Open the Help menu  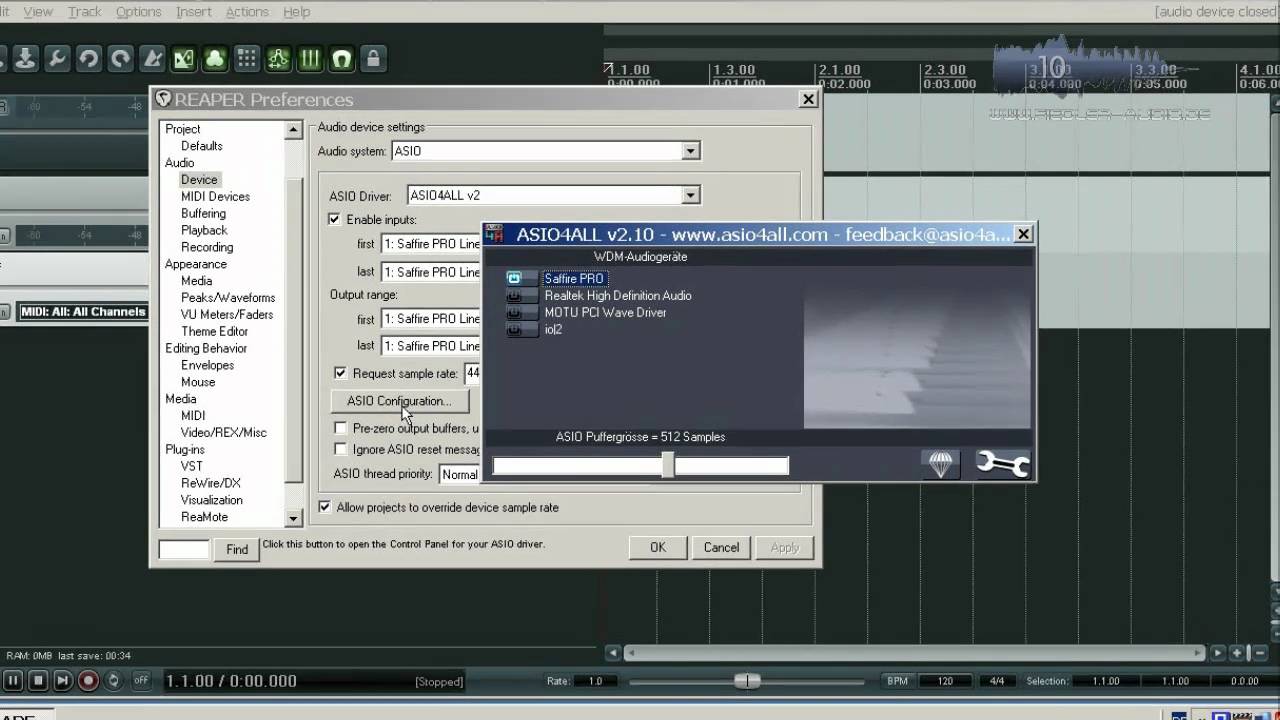pos(296,12)
